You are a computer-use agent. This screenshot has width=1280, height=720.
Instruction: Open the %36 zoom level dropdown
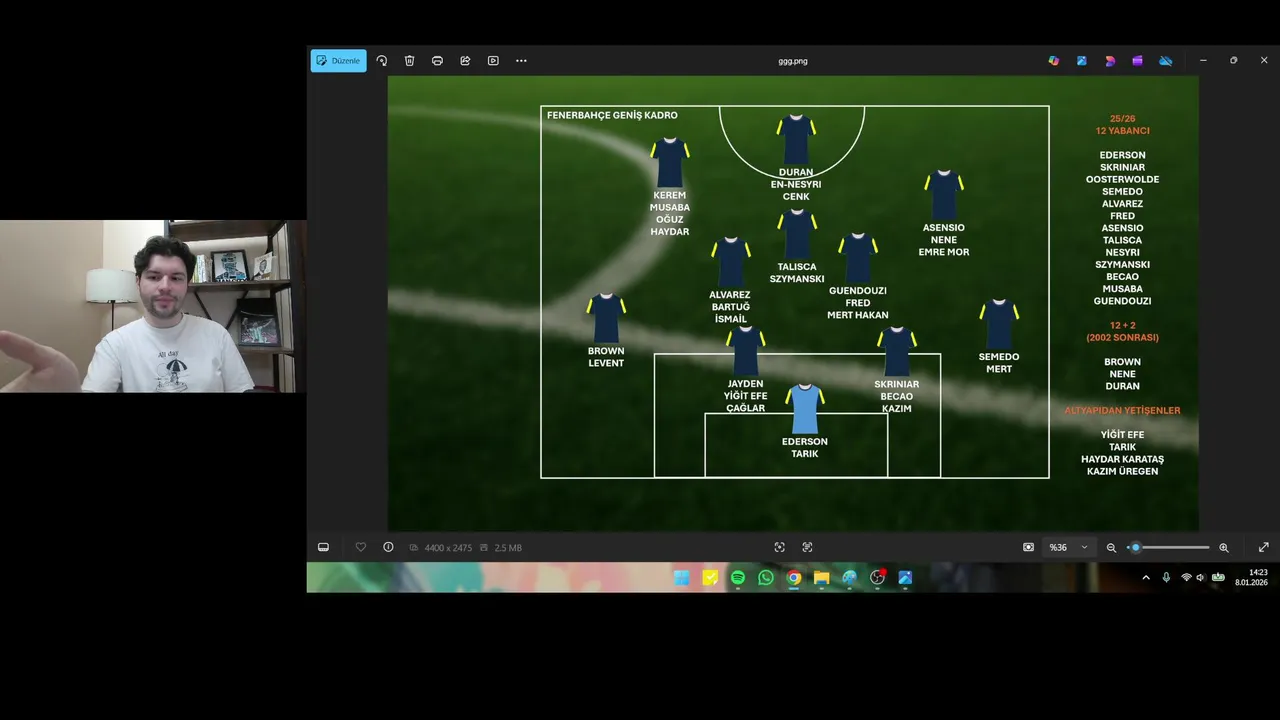(1068, 547)
